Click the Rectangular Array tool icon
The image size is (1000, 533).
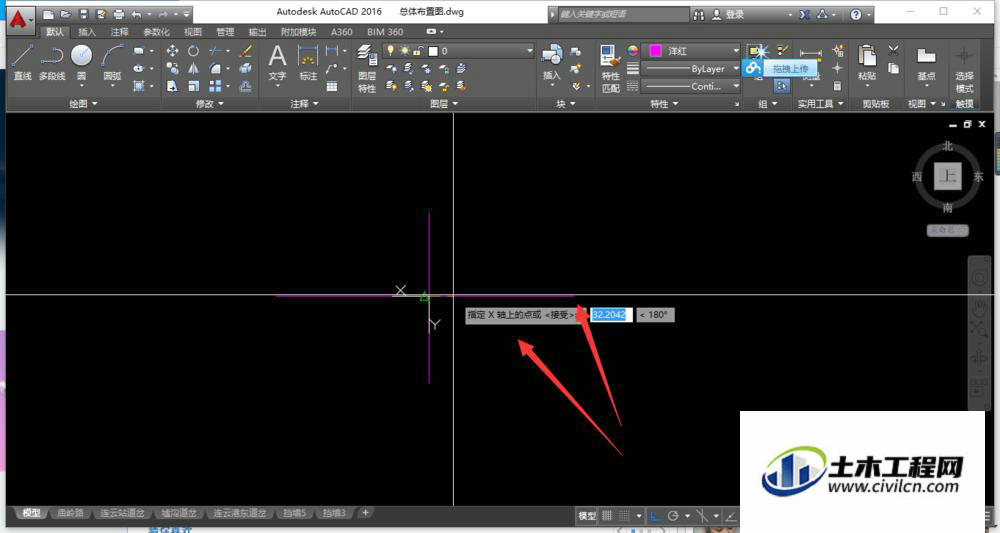pyautogui.click(x=215, y=85)
